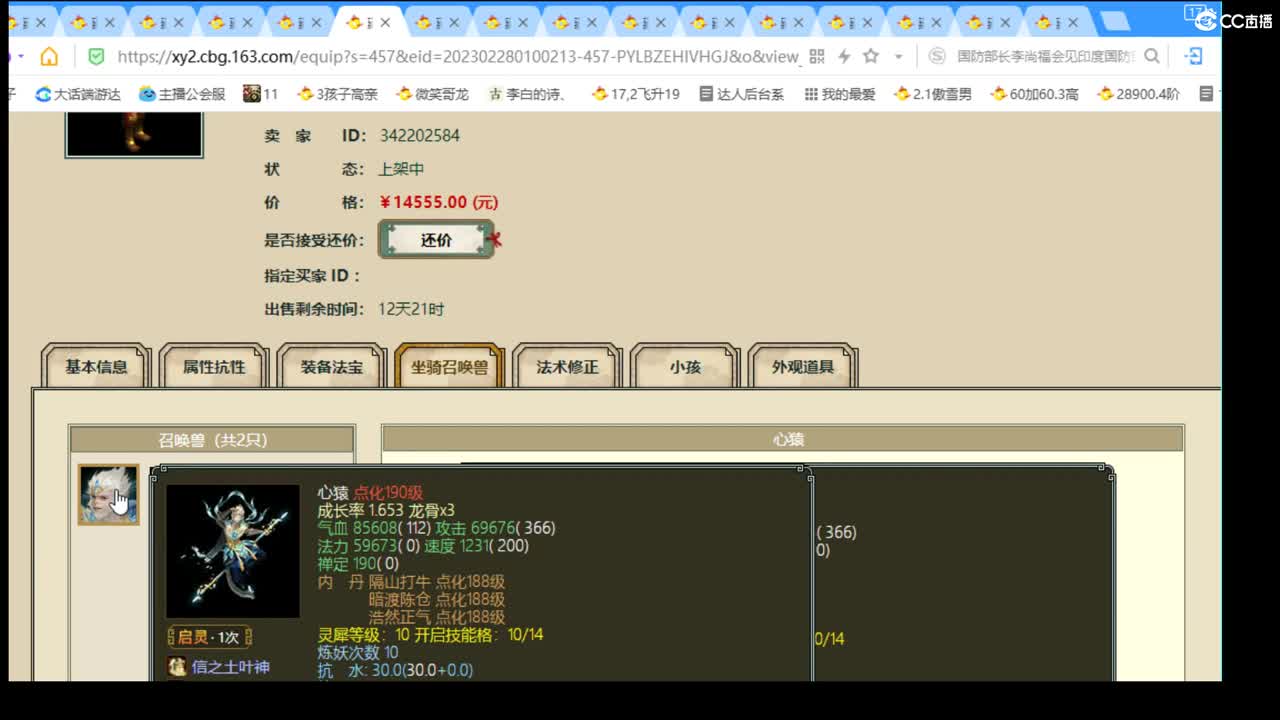Click 成长率 1.653 龙骨x3 text

click(386, 510)
